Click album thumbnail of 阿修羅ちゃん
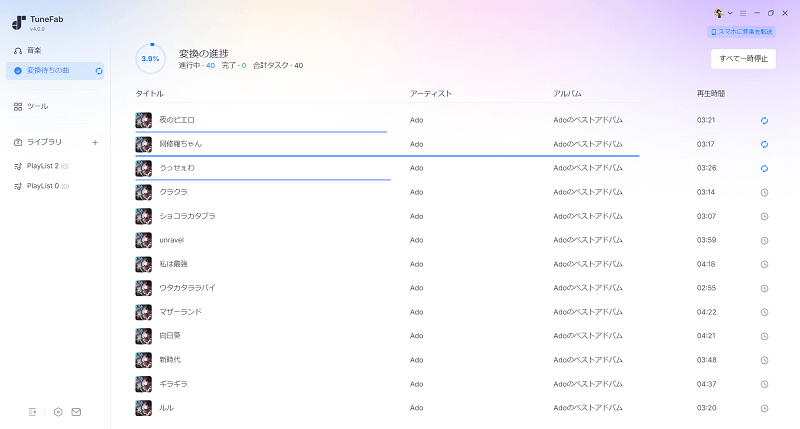Image resolution: width=800 pixels, height=429 pixels. pos(143,144)
